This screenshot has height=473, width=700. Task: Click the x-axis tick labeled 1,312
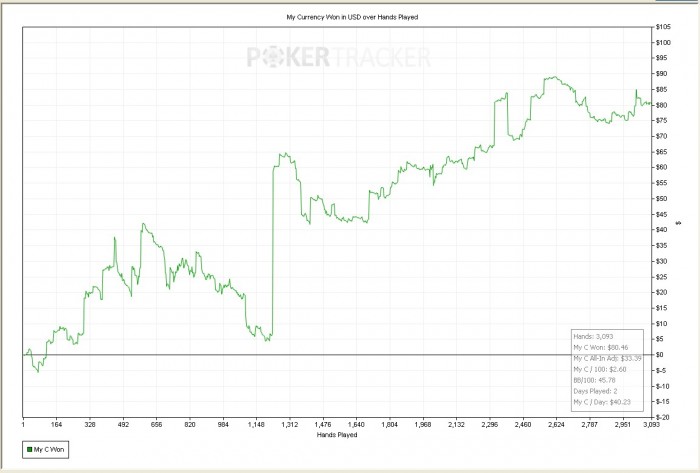click(290, 424)
